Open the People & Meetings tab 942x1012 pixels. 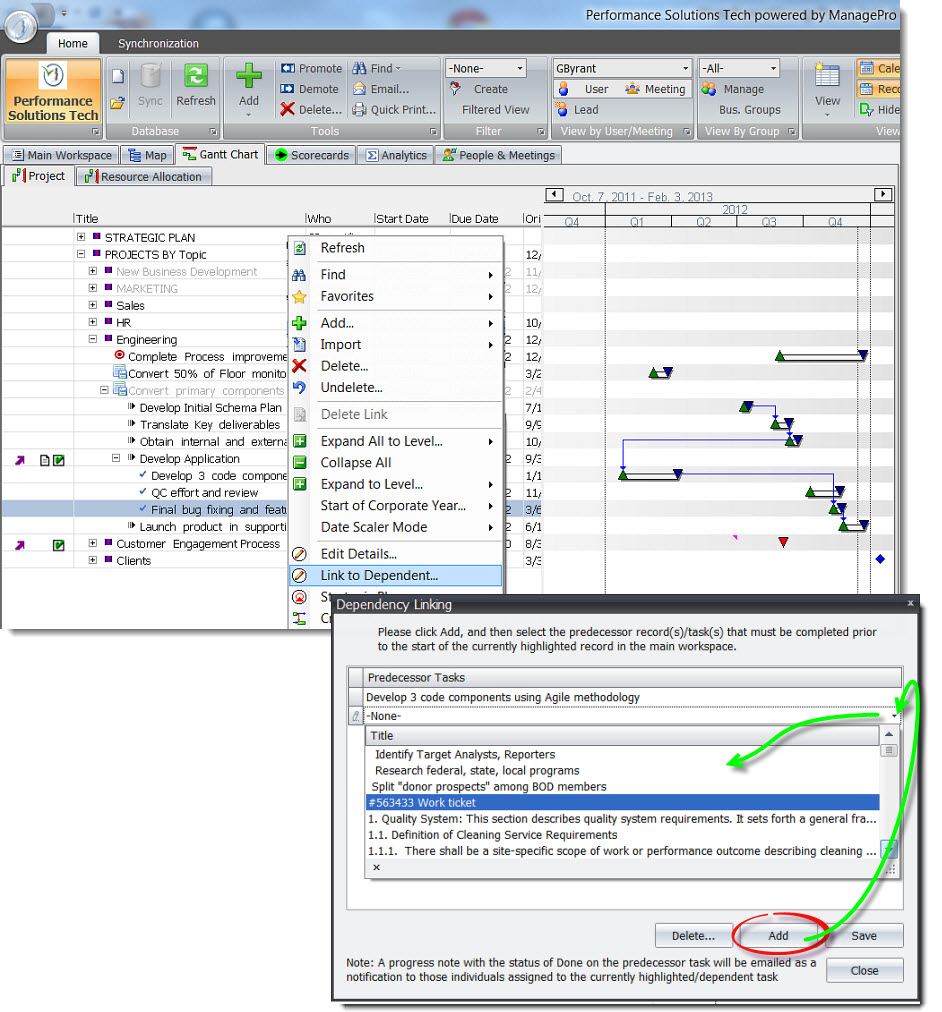(x=499, y=155)
